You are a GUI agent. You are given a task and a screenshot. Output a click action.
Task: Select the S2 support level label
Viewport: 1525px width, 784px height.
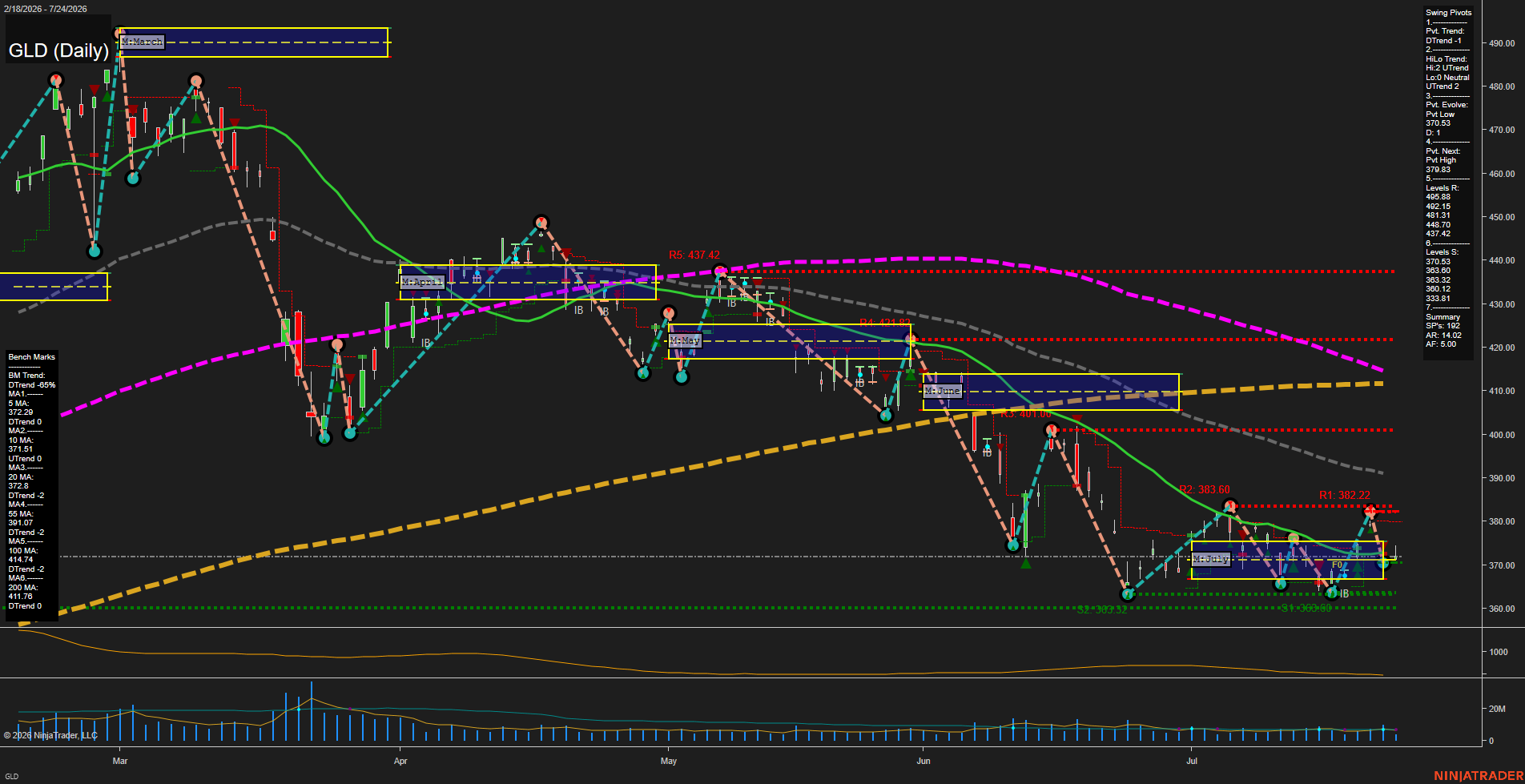tap(1102, 610)
